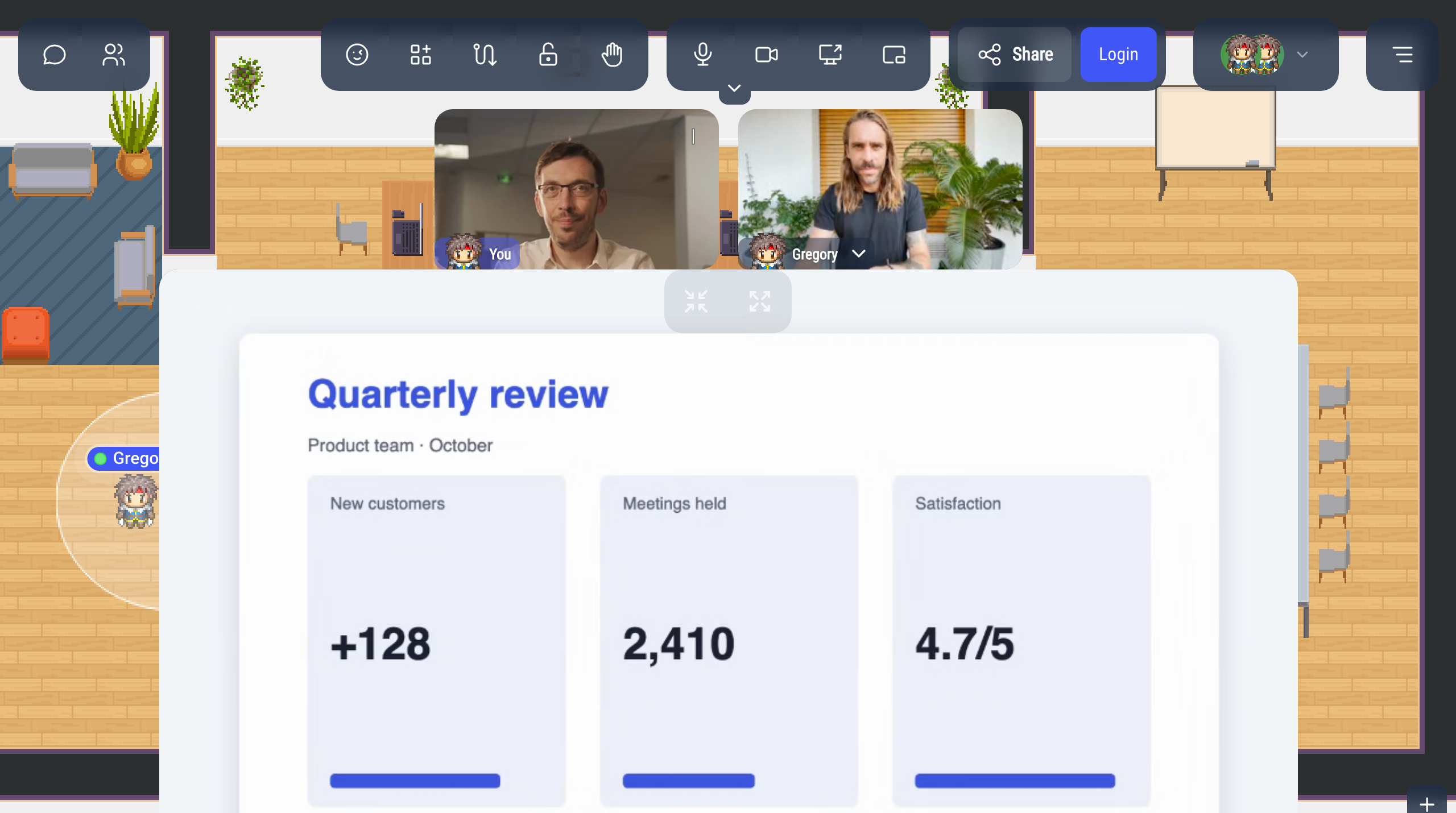Toggle the padlock lock icon
Screen dimensions: 1456x813
click(x=548, y=55)
